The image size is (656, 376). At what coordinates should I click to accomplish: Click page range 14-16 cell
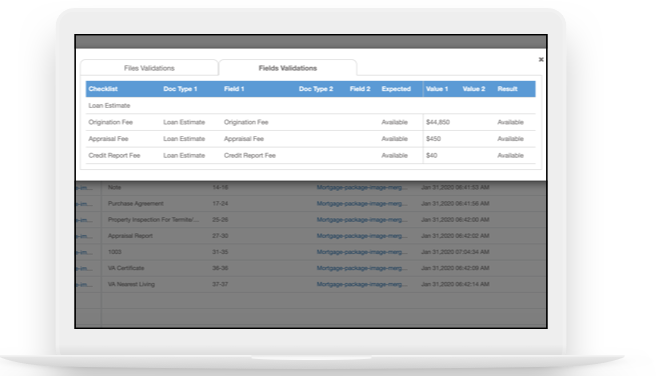220,187
